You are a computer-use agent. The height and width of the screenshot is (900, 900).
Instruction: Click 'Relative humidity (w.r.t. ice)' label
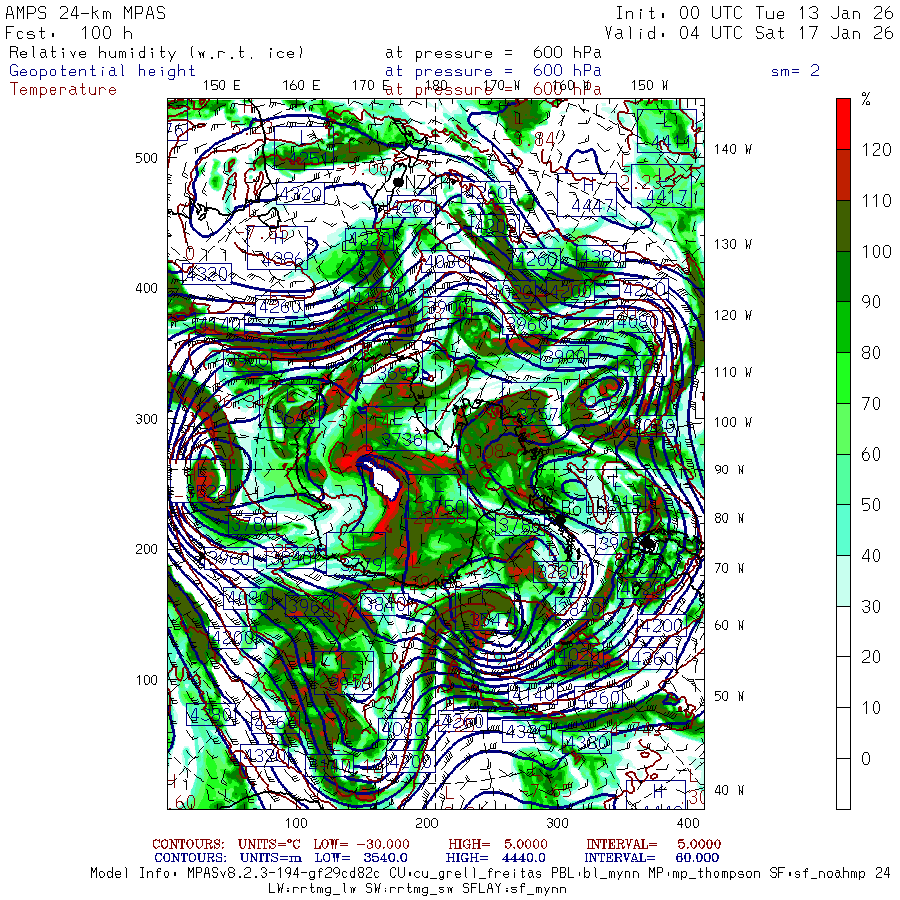[156, 53]
